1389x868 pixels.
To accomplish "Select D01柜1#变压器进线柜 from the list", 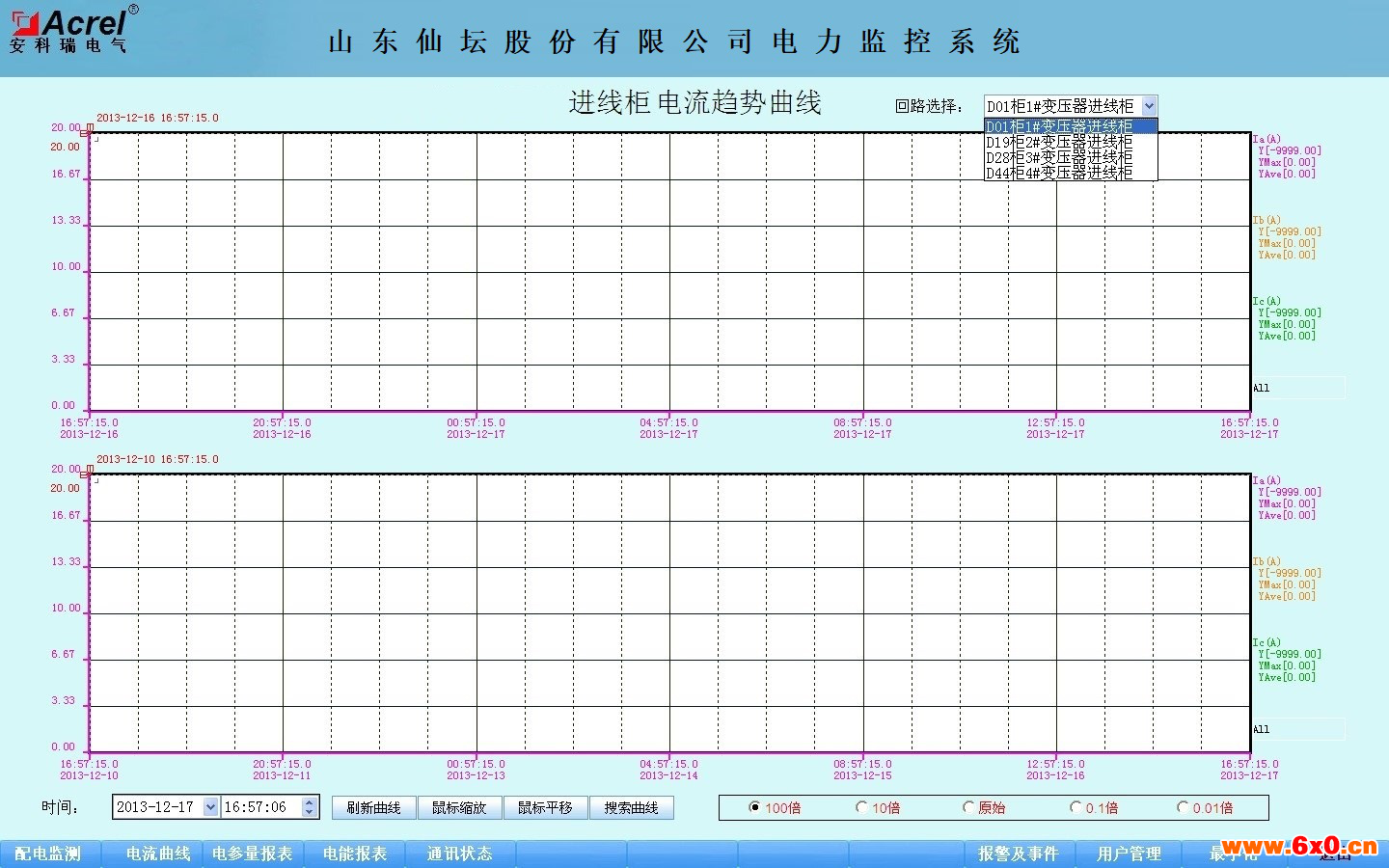I will point(1071,126).
